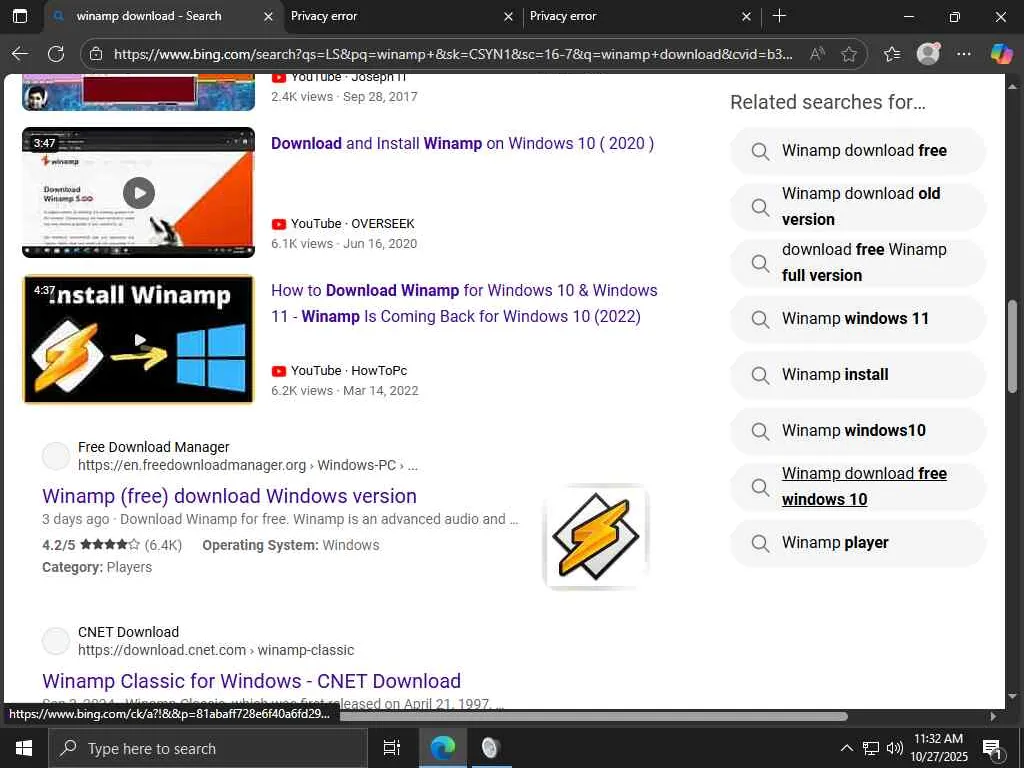Click the YouTube icon beside OVERSEEK

coord(279,224)
